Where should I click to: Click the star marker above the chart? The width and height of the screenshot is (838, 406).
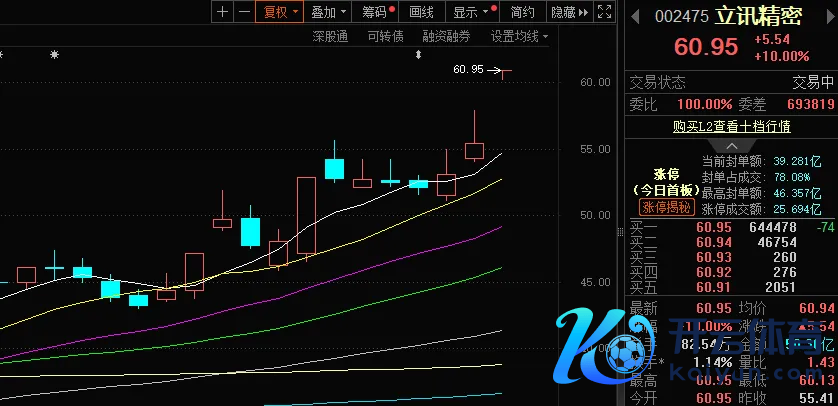pyautogui.click(x=54, y=54)
